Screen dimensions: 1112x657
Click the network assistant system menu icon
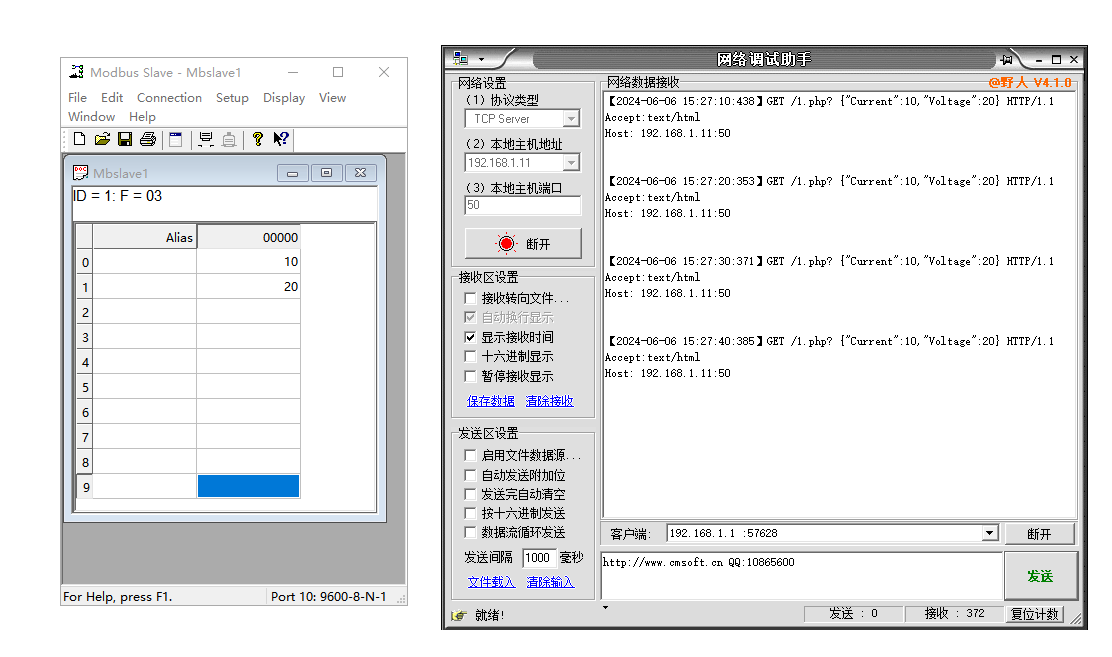[461, 59]
